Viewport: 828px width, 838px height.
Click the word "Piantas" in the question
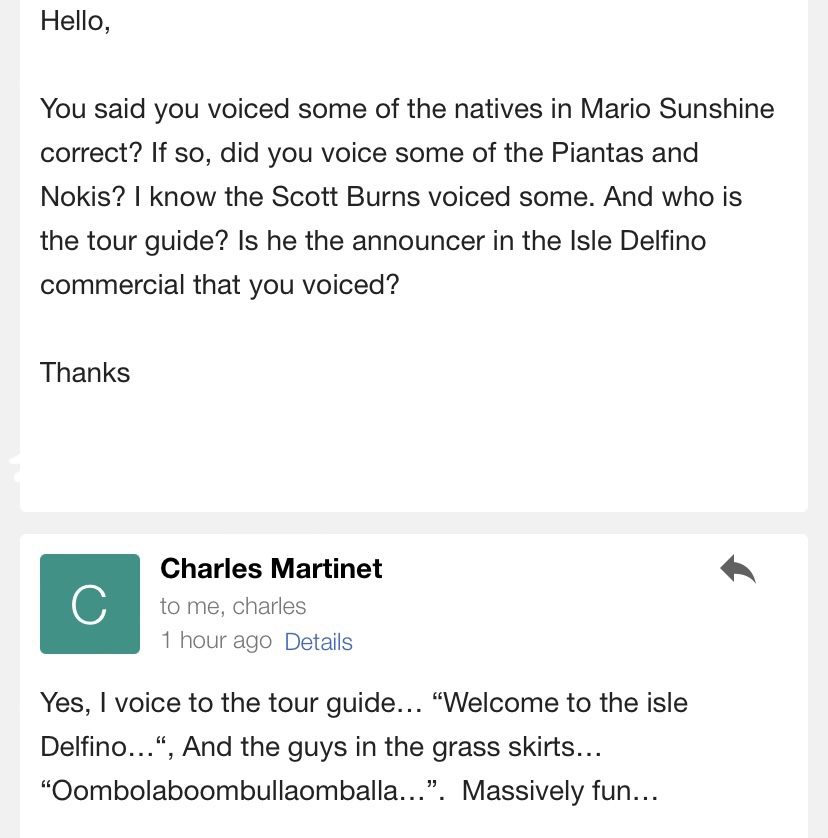click(601, 153)
